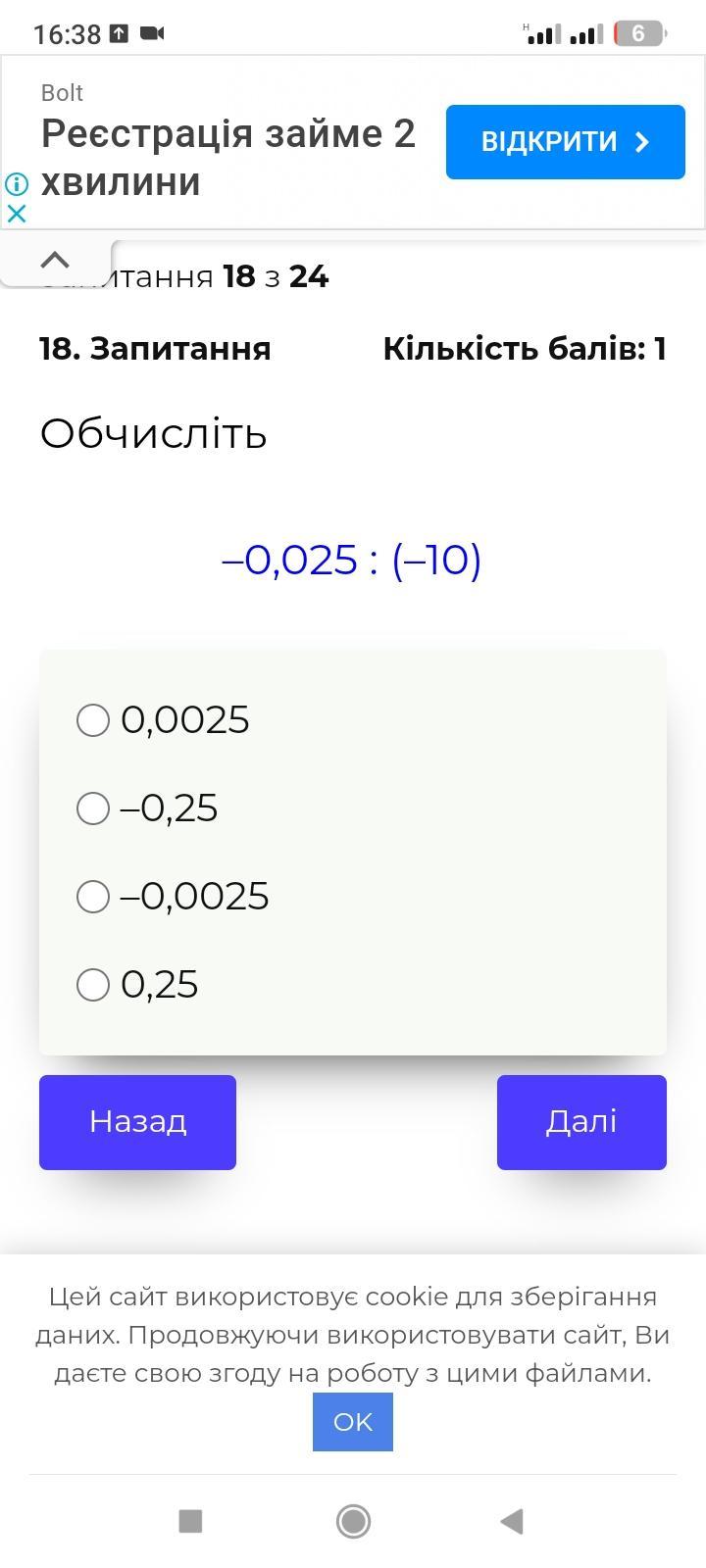Tap the battery indicator in status bar
This screenshot has height=1568, width=706.
click(x=640, y=34)
